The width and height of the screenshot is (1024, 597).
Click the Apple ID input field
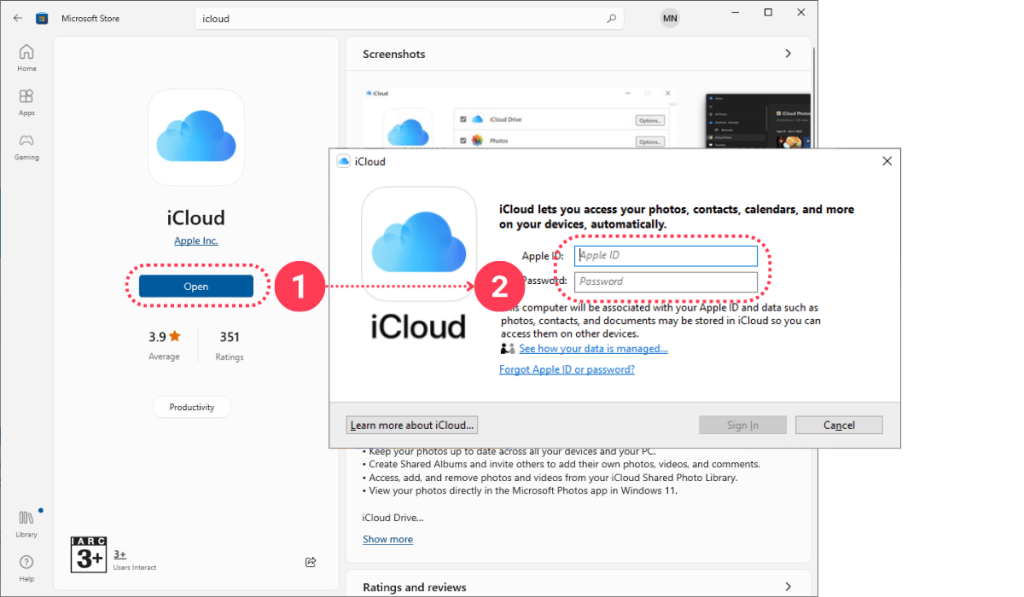tap(665, 255)
